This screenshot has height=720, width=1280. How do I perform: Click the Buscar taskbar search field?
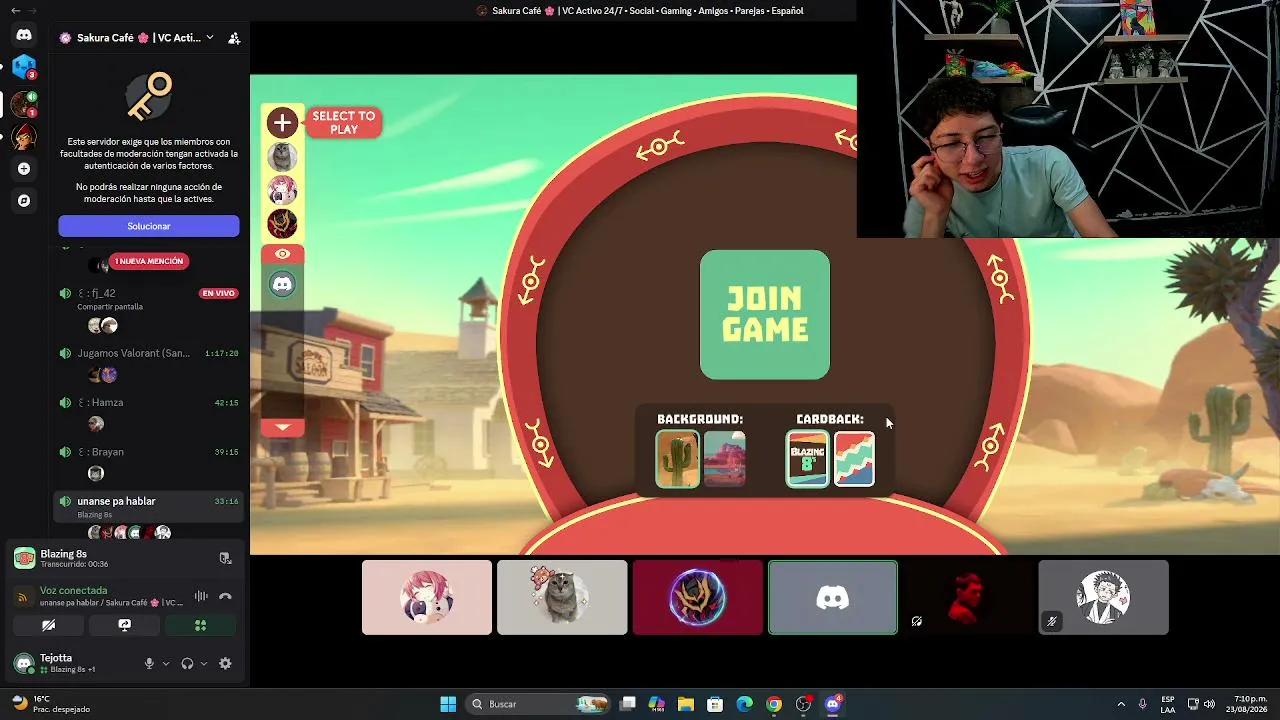(540, 704)
